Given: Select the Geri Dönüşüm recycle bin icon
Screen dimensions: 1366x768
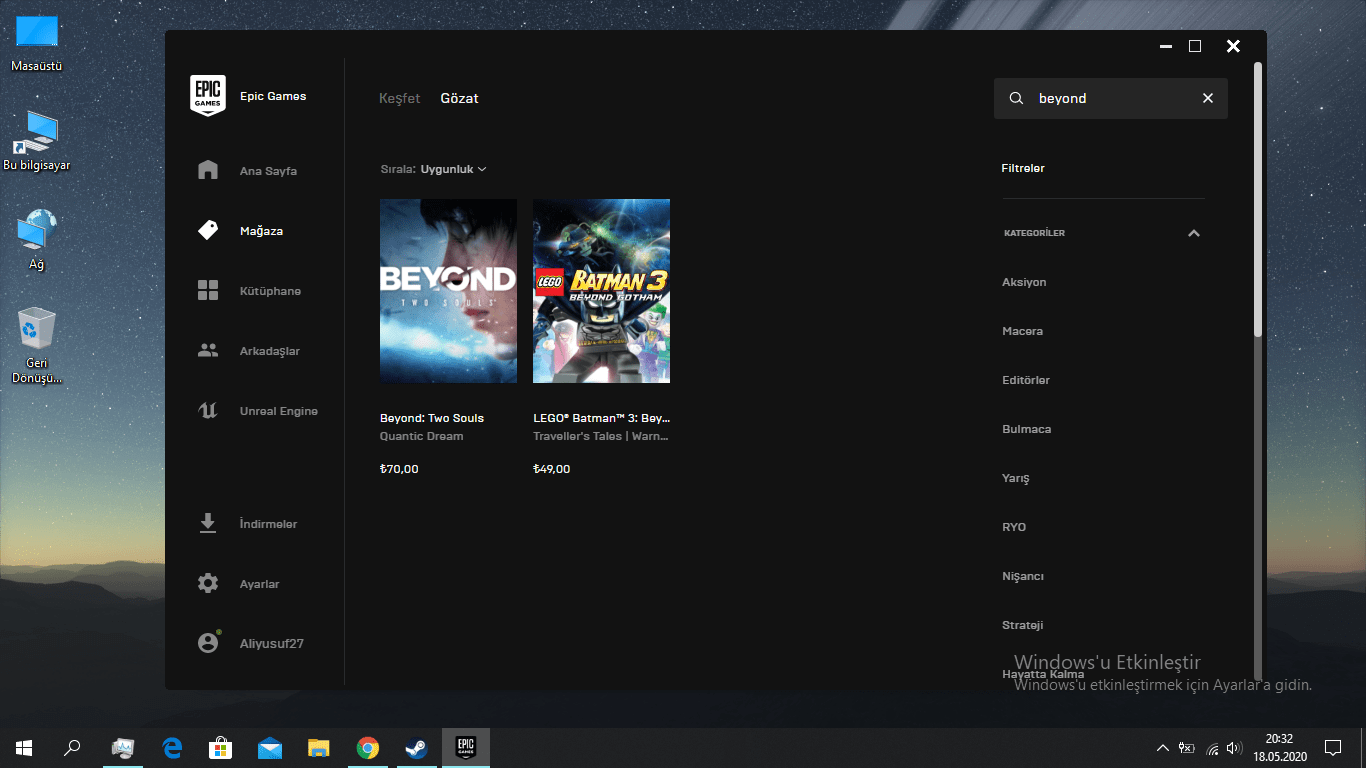Looking at the screenshot, I should coord(37,346).
